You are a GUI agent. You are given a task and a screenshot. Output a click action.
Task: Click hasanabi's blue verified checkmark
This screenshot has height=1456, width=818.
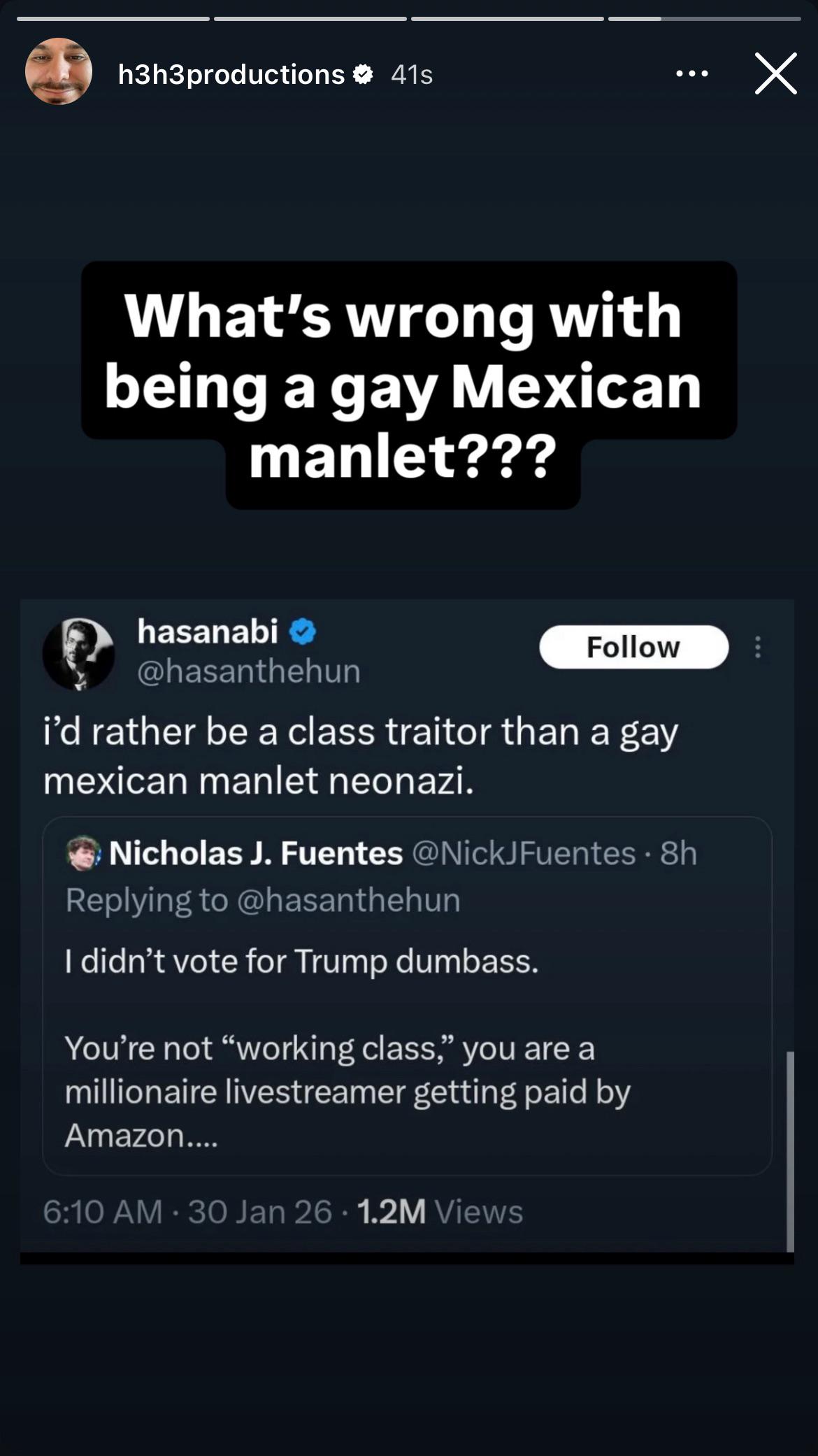pyautogui.click(x=303, y=632)
